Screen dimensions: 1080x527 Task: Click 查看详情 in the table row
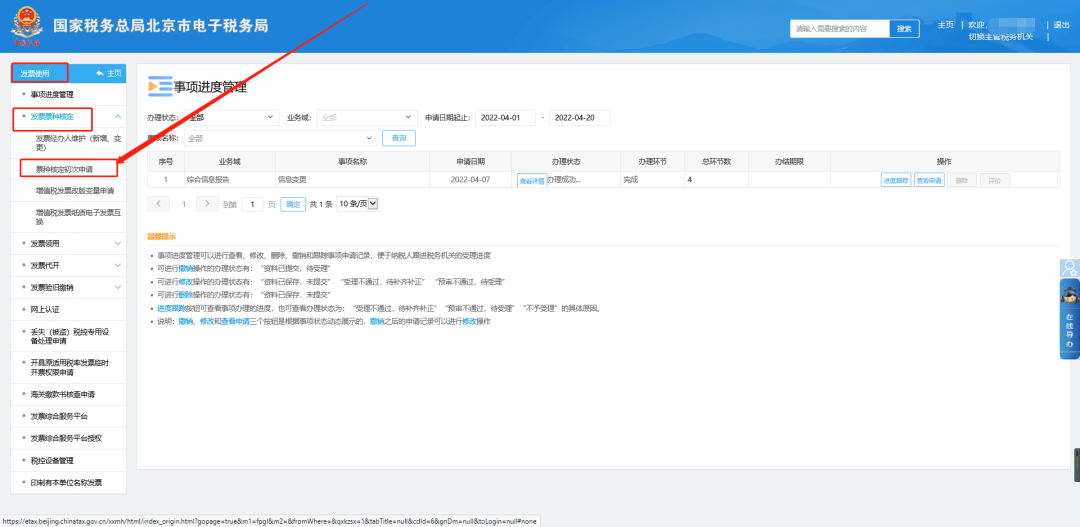tap(532, 180)
